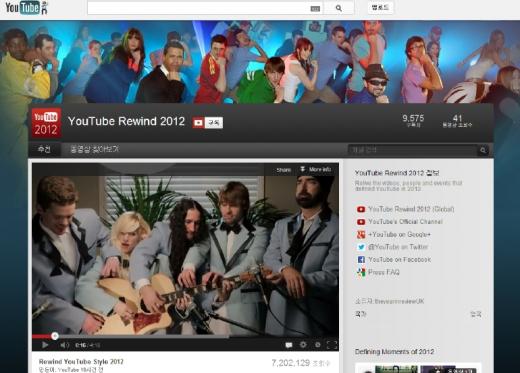This screenshot has width=520, height=373.
Task: Click the red icon beside Rewind 2012 Global
Action: pos(361,209)
